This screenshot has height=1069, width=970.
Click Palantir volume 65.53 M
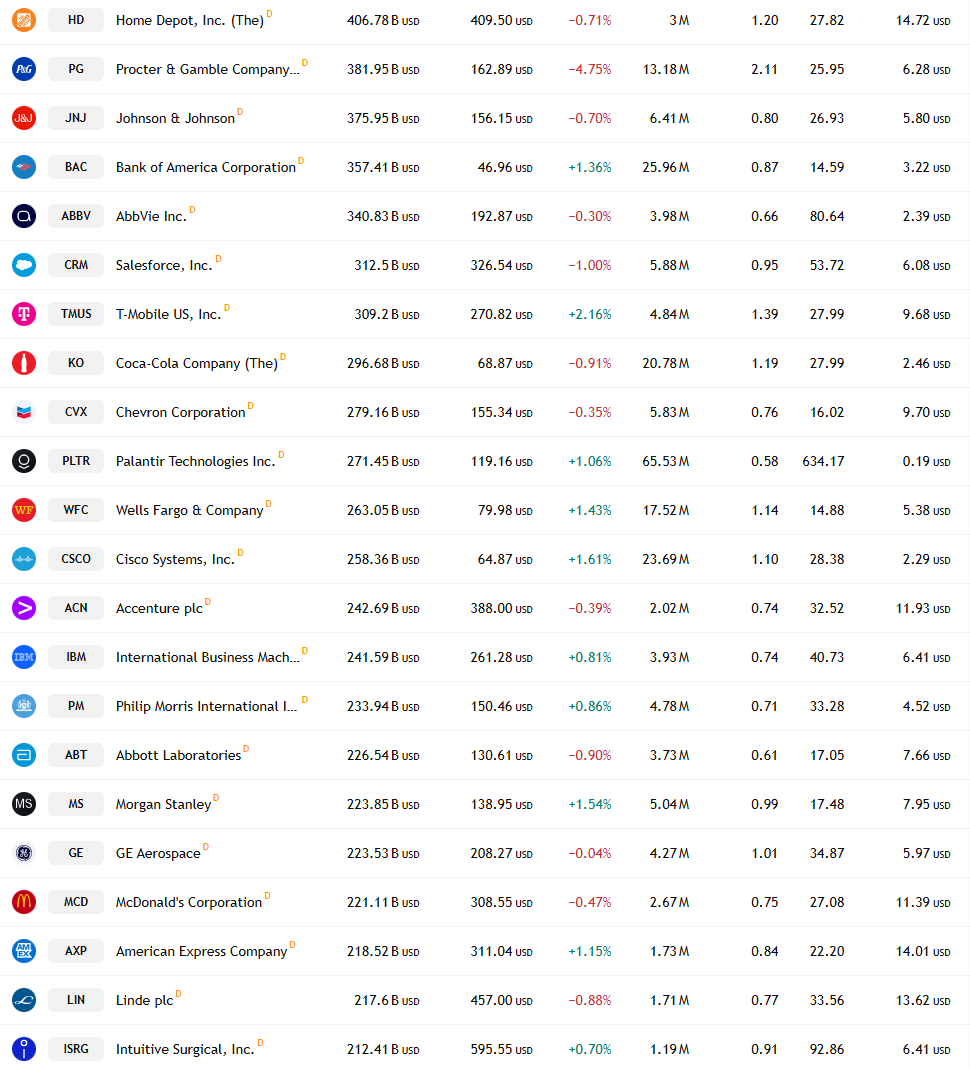pos(666,462)
